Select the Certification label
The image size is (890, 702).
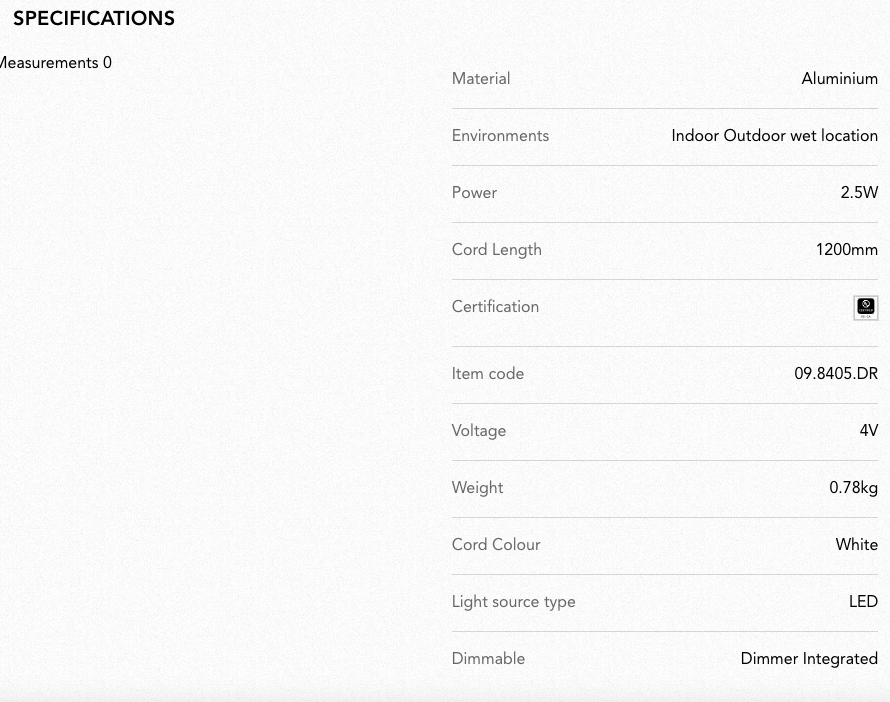(x=495, y=306)
